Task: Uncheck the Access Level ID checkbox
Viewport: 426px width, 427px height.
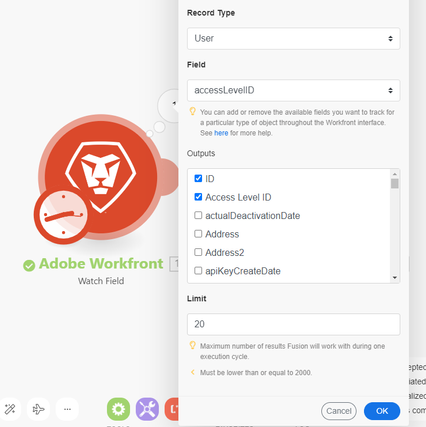Action: [x=198, y=197]
